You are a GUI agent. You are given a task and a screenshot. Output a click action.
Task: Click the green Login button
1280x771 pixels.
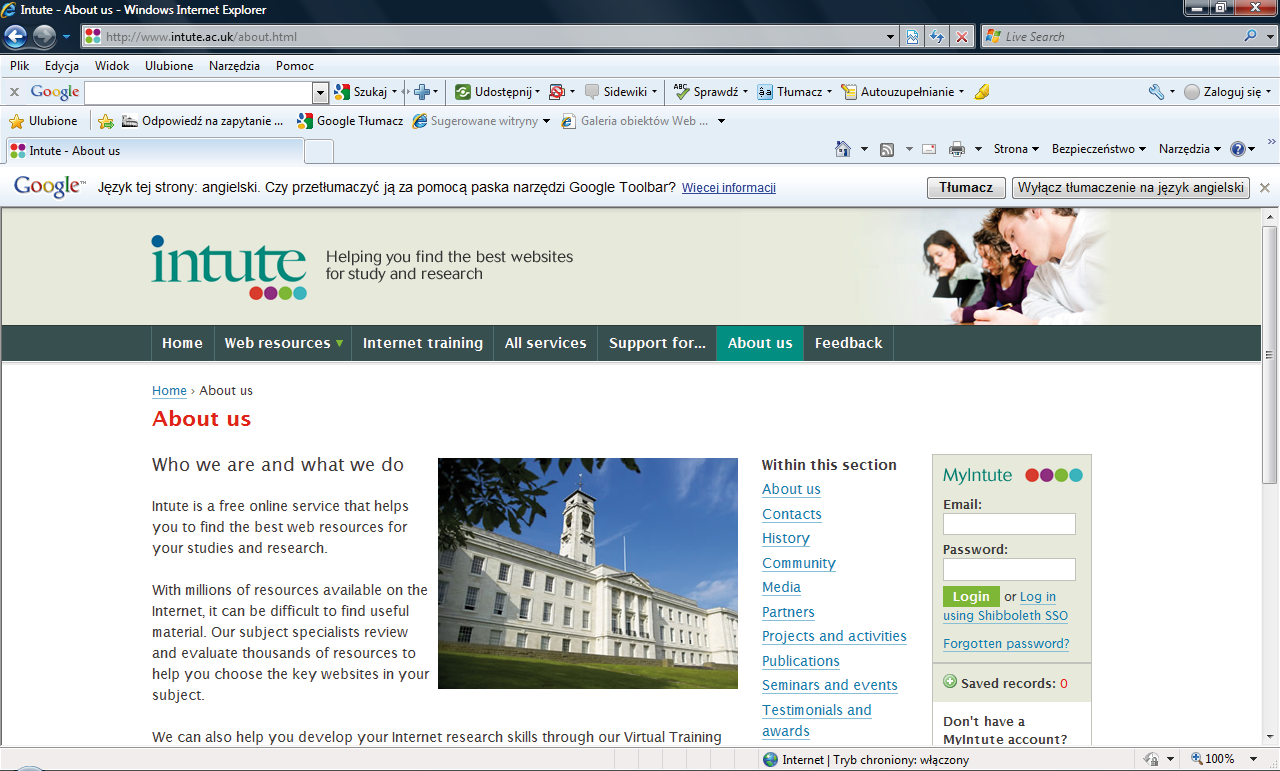click(971, 597)
